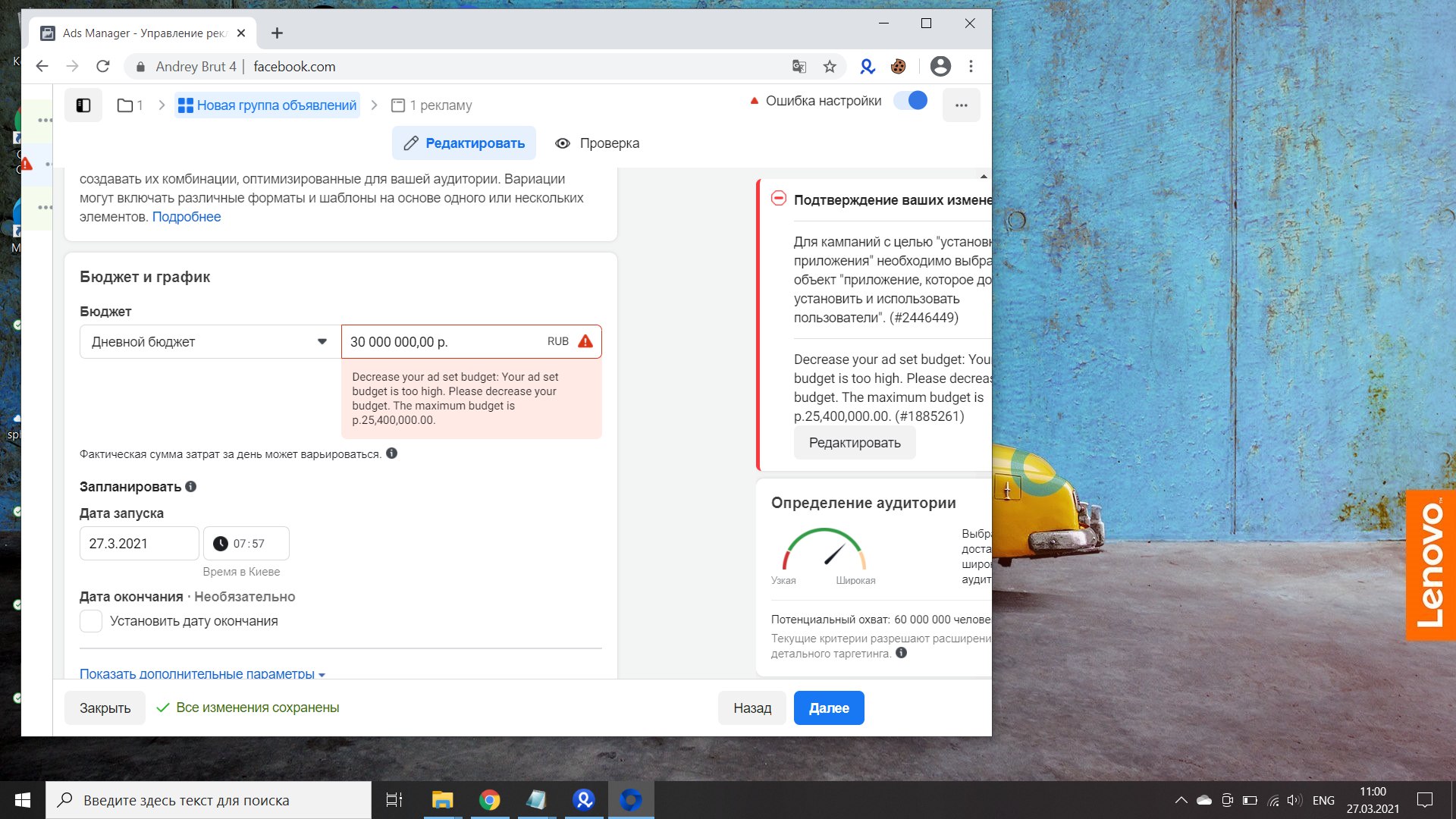The width and height of the screenshot is (1456, 819).
Task: Click the Назад button
Action: [752, 708]
